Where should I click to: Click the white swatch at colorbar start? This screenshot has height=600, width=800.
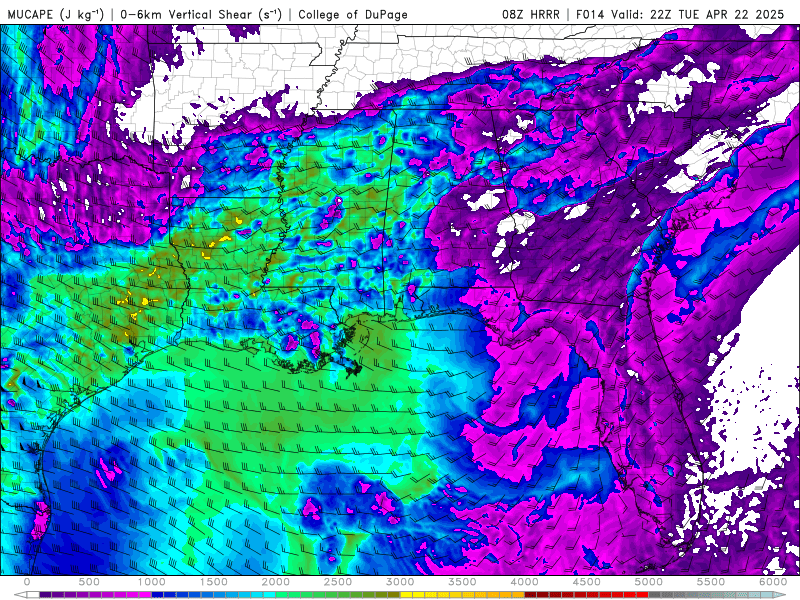(33, 594)
